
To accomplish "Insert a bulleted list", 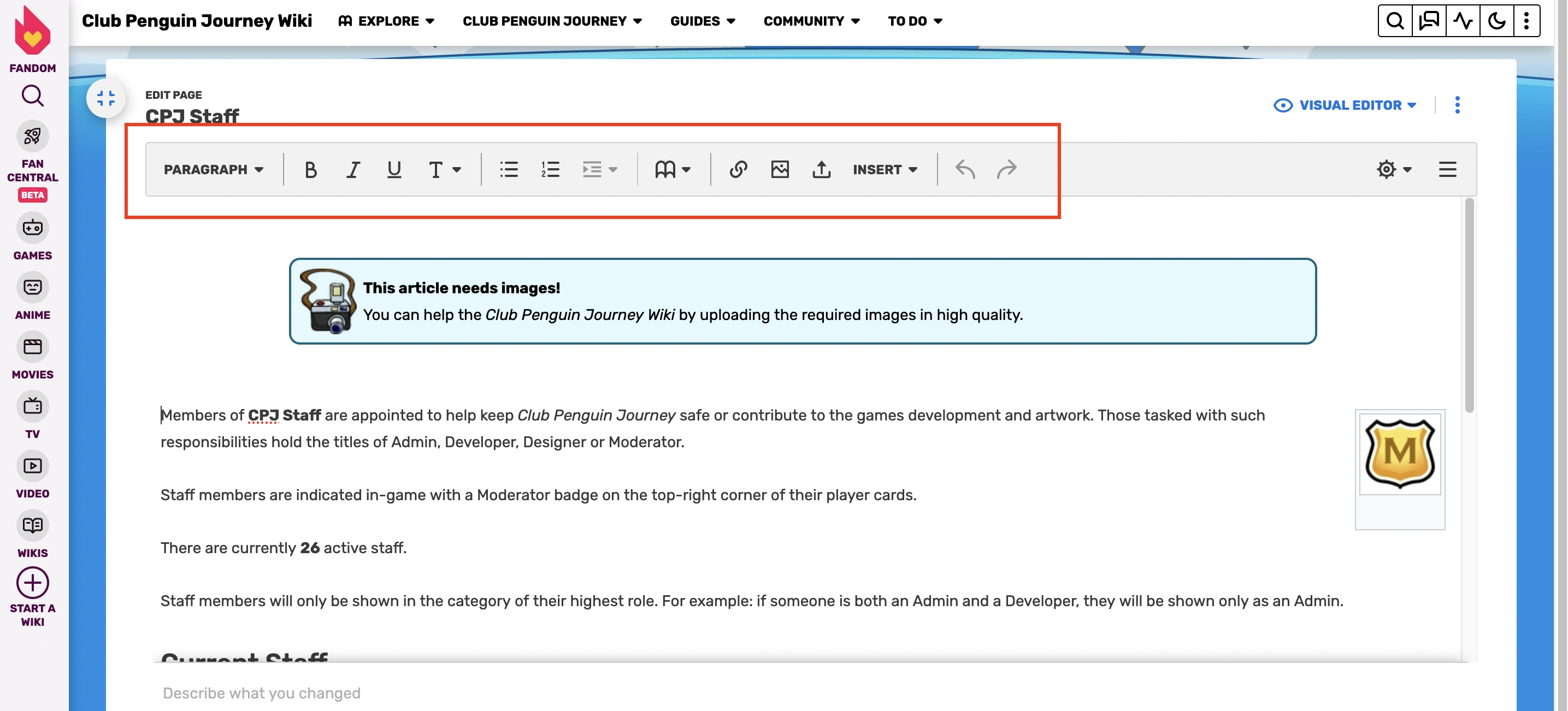I will pyautogui.click(x=509, y=169).
